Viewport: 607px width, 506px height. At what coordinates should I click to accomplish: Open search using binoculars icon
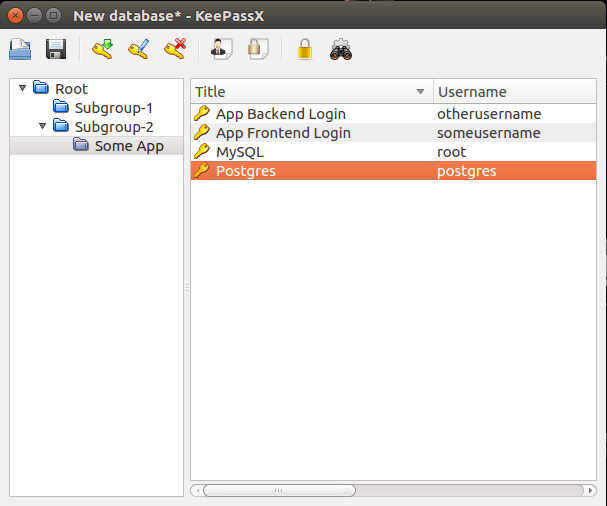(341, 49)
